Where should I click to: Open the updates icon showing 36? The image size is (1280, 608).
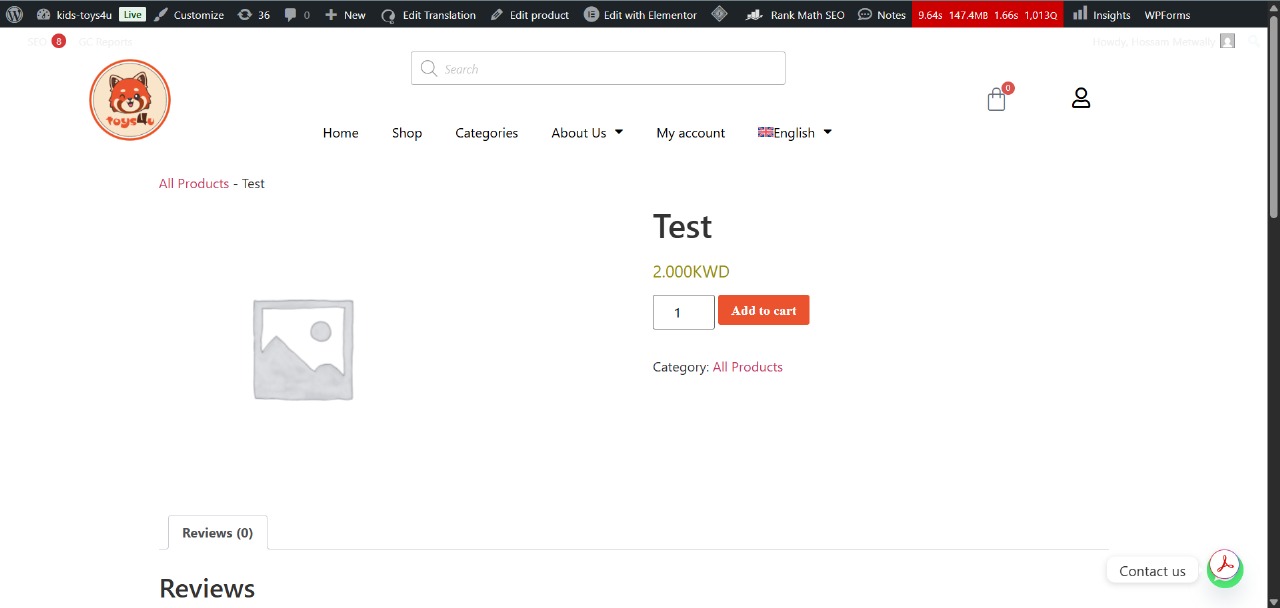point(253,14)
